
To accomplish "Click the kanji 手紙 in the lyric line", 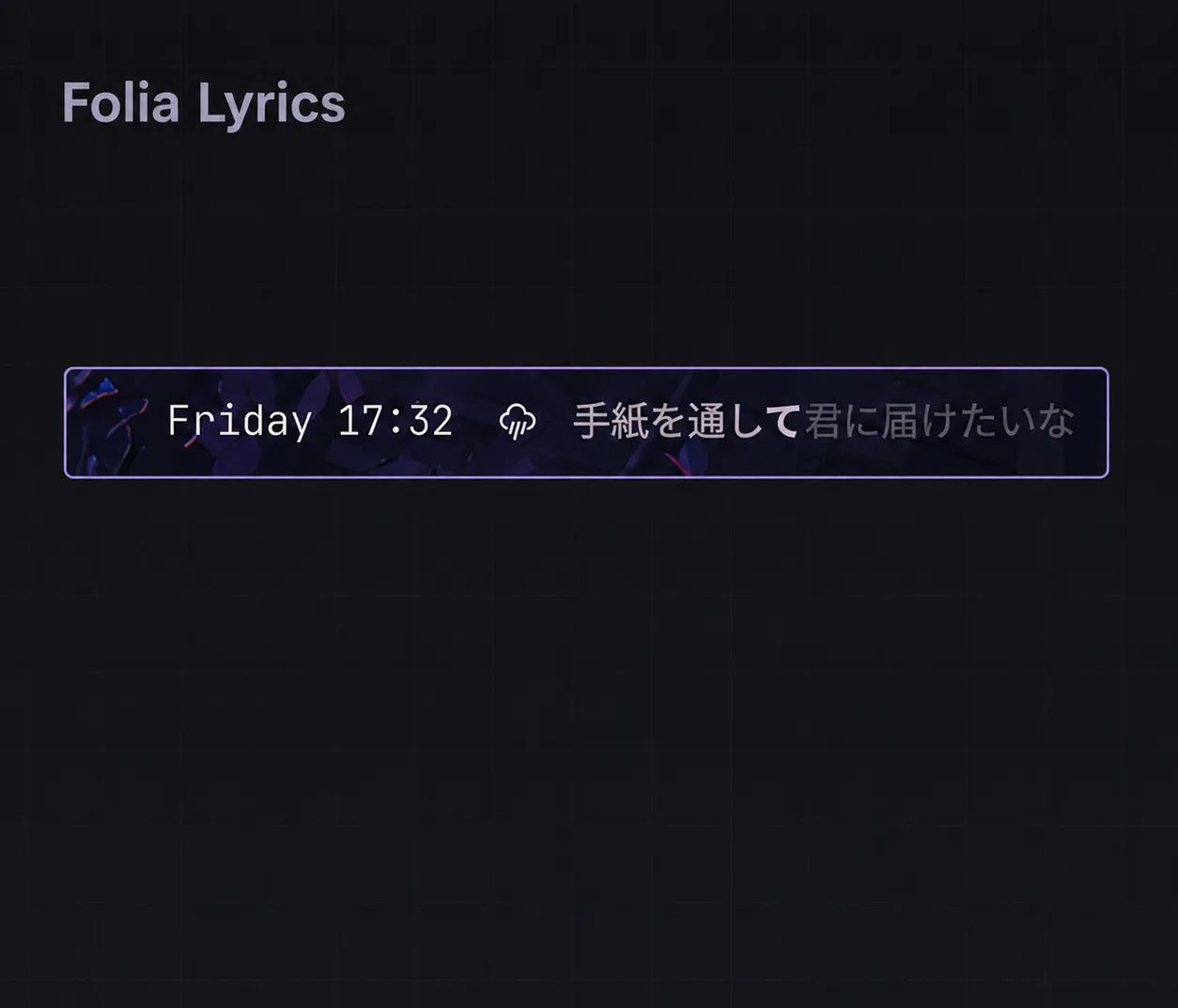I will [x=611, y=422].
